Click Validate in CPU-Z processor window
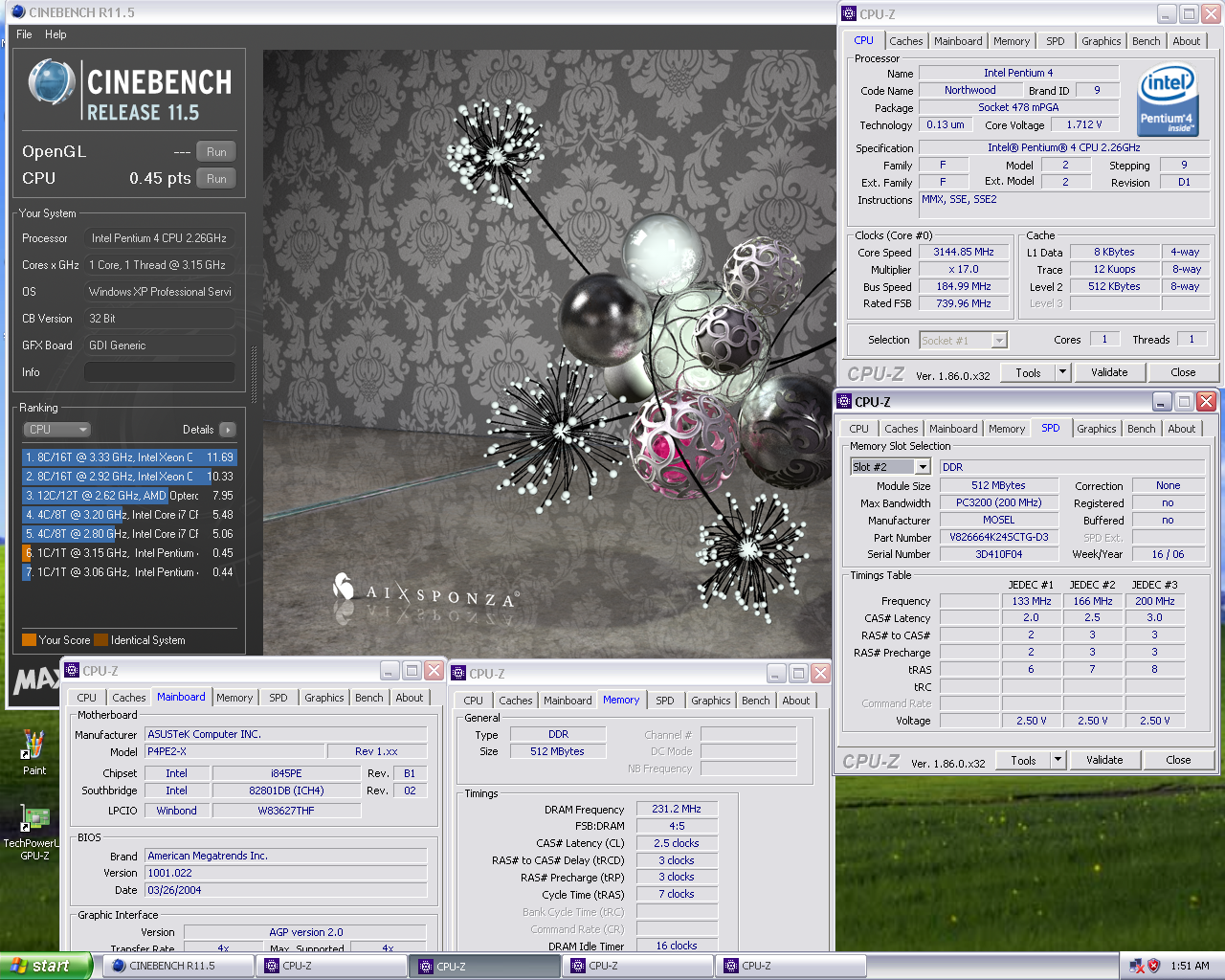 [1109, 372]
